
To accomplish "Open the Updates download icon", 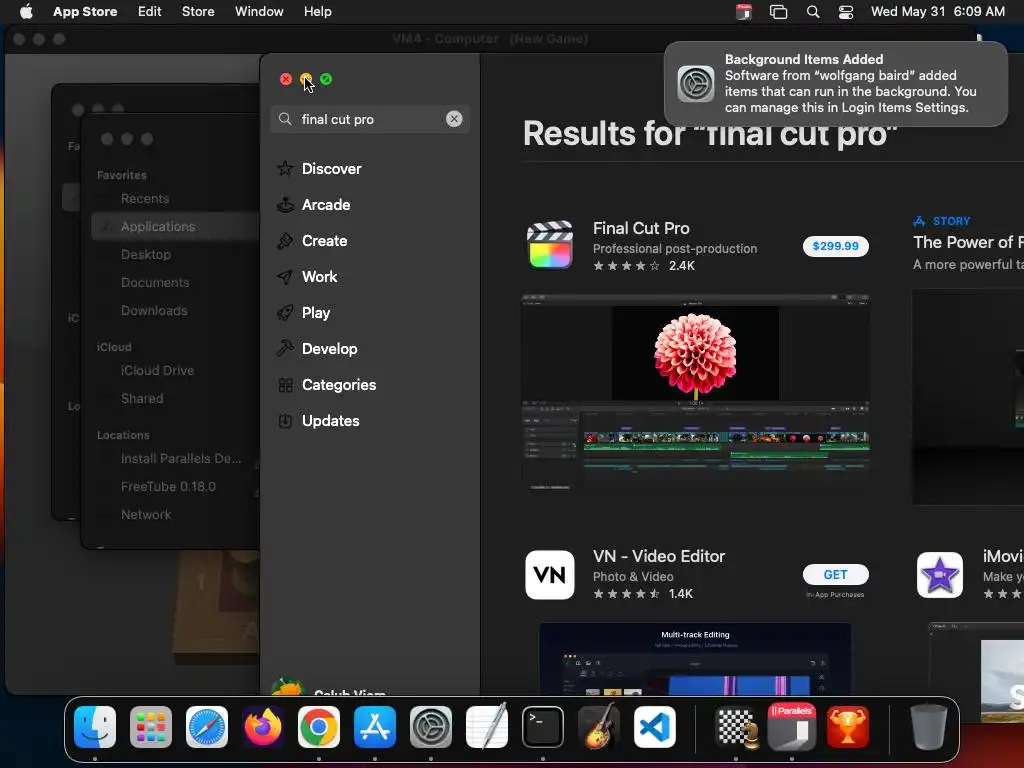I will click(x=285, y=421).
